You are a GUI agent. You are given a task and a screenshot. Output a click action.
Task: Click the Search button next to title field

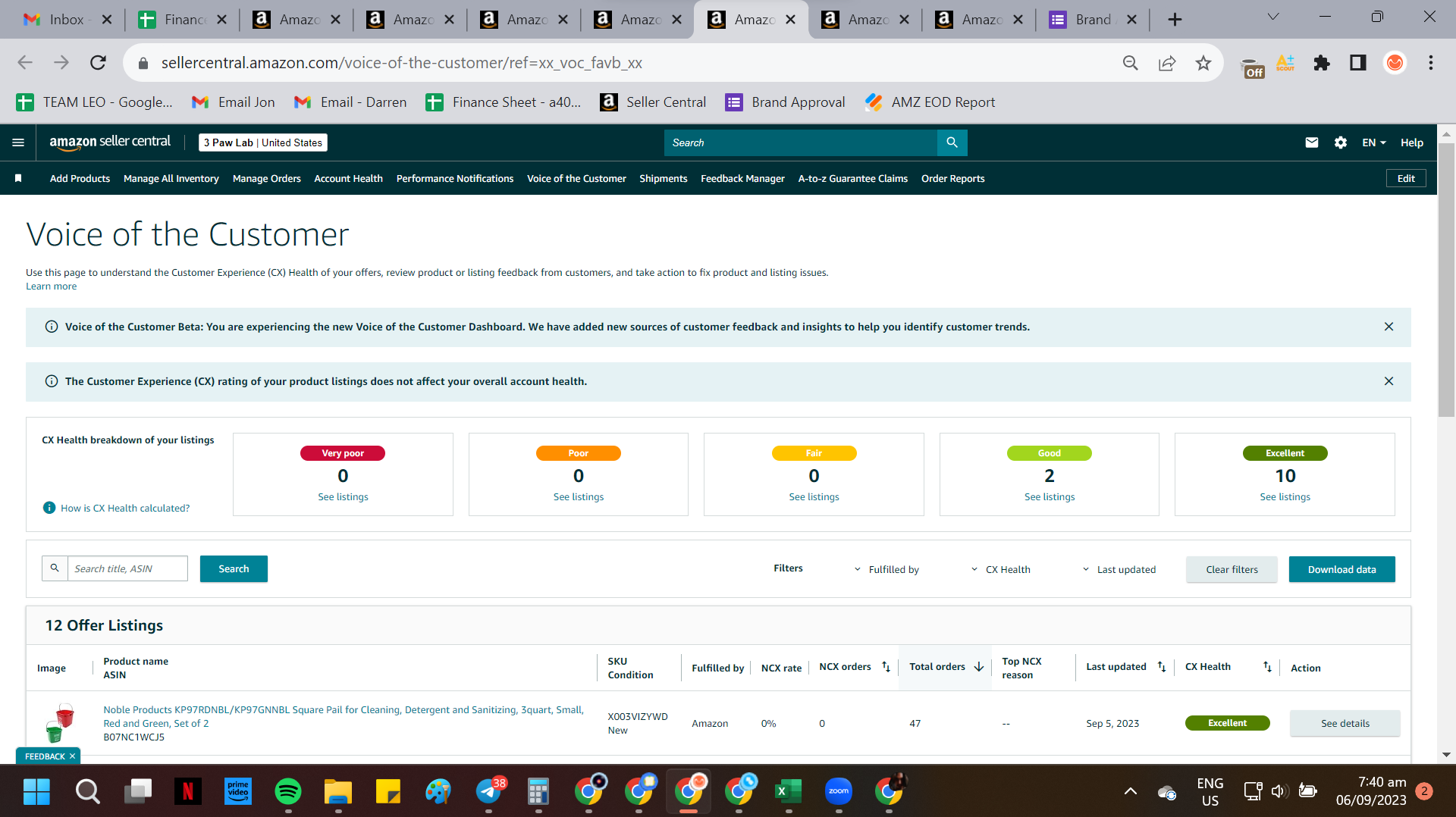point(234,568)
